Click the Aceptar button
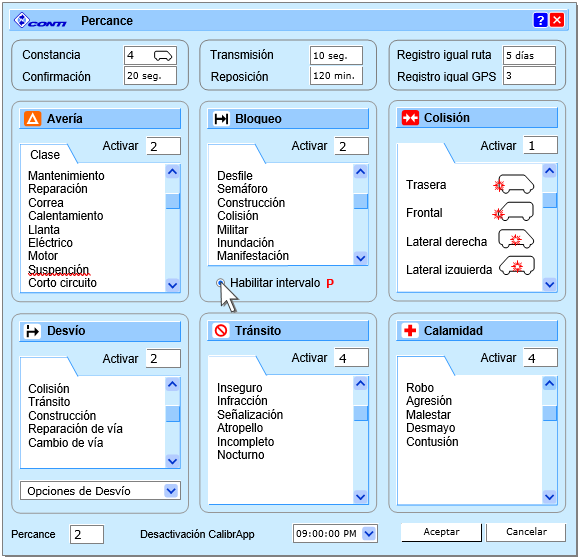The width and height of the screenshot is (579, 558). click(x=441, y=532)
